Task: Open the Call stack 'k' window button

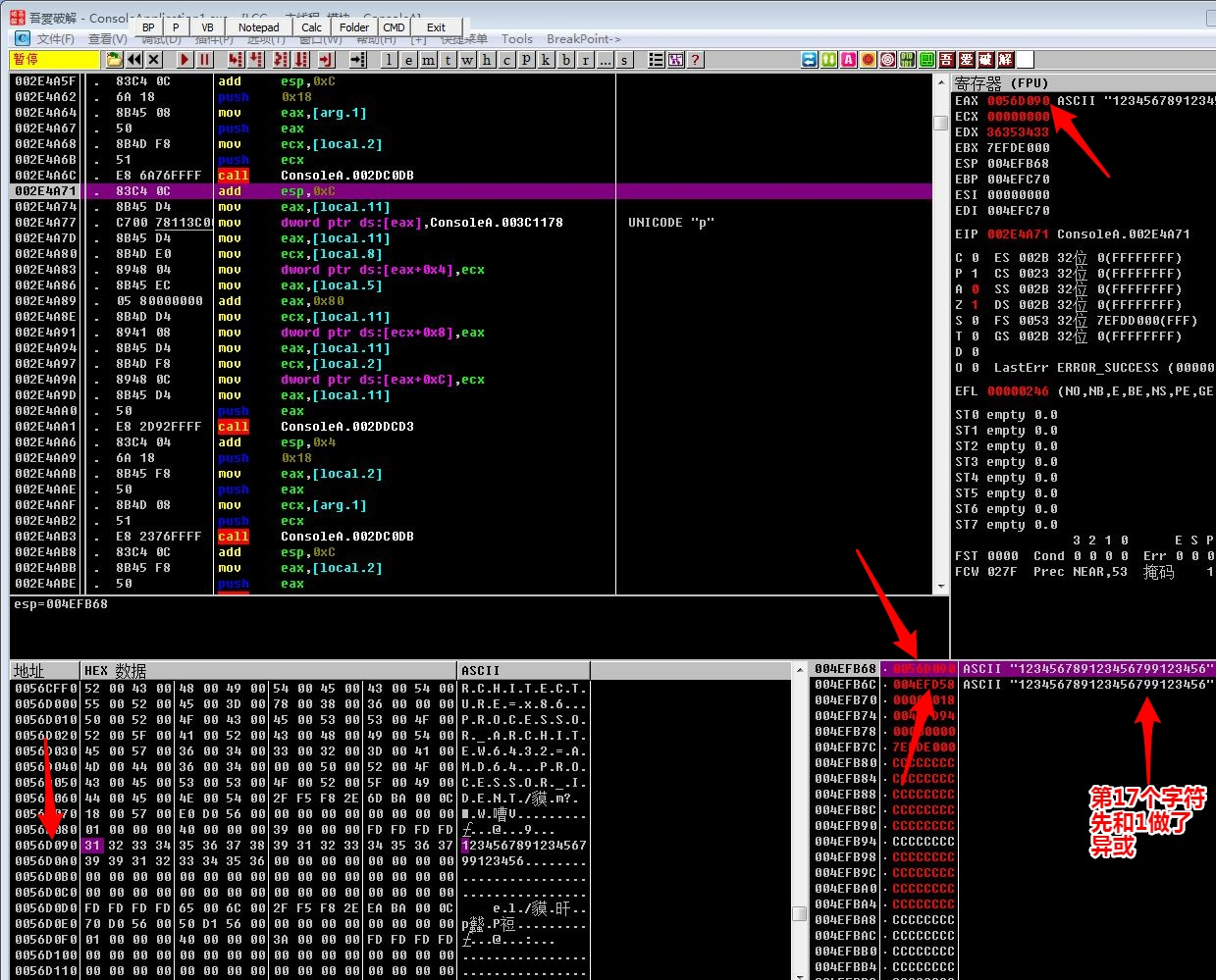Action: 547,60
